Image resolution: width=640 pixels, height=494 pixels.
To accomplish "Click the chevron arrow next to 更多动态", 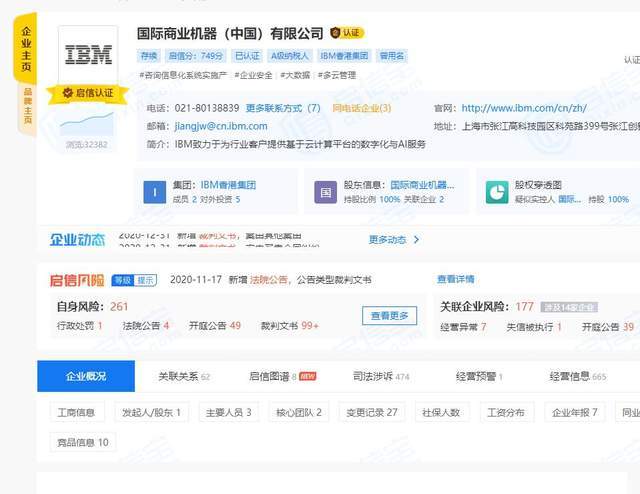I will 416,240.
